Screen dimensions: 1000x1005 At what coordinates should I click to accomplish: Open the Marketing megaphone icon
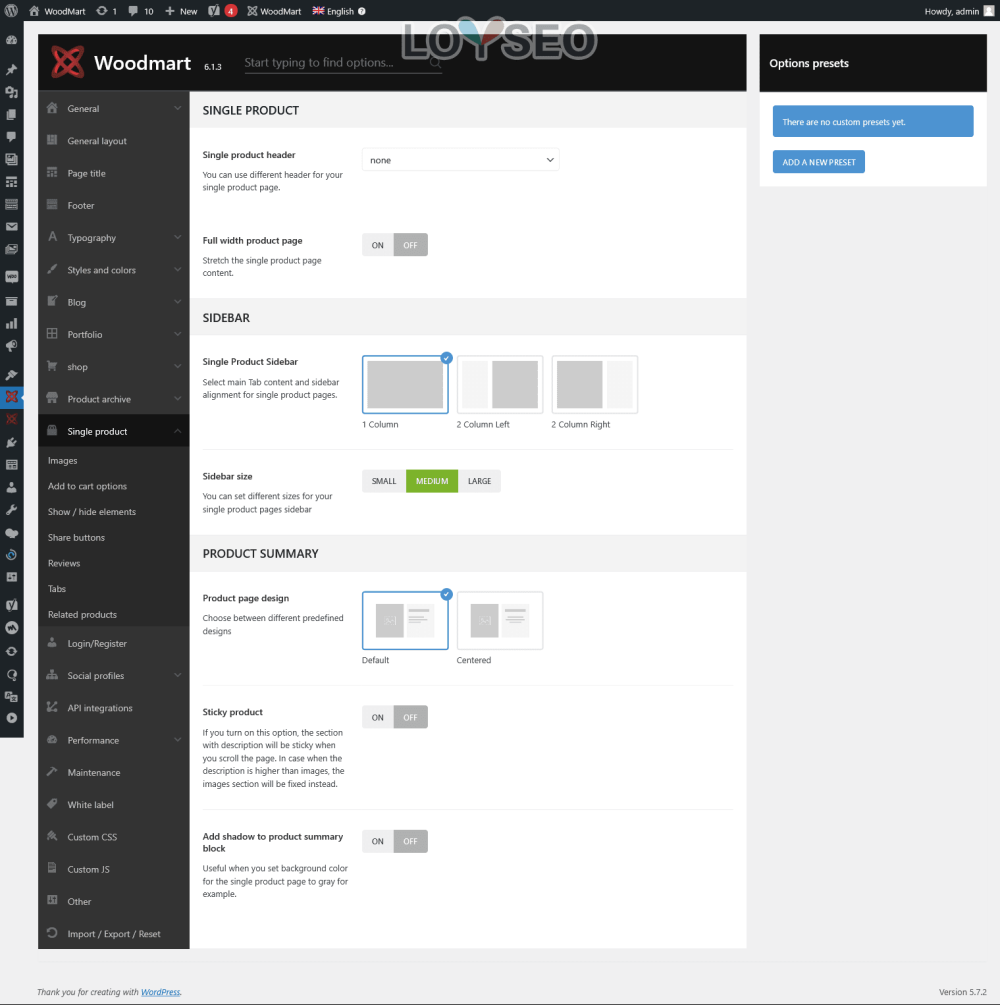tap(11, 346)
